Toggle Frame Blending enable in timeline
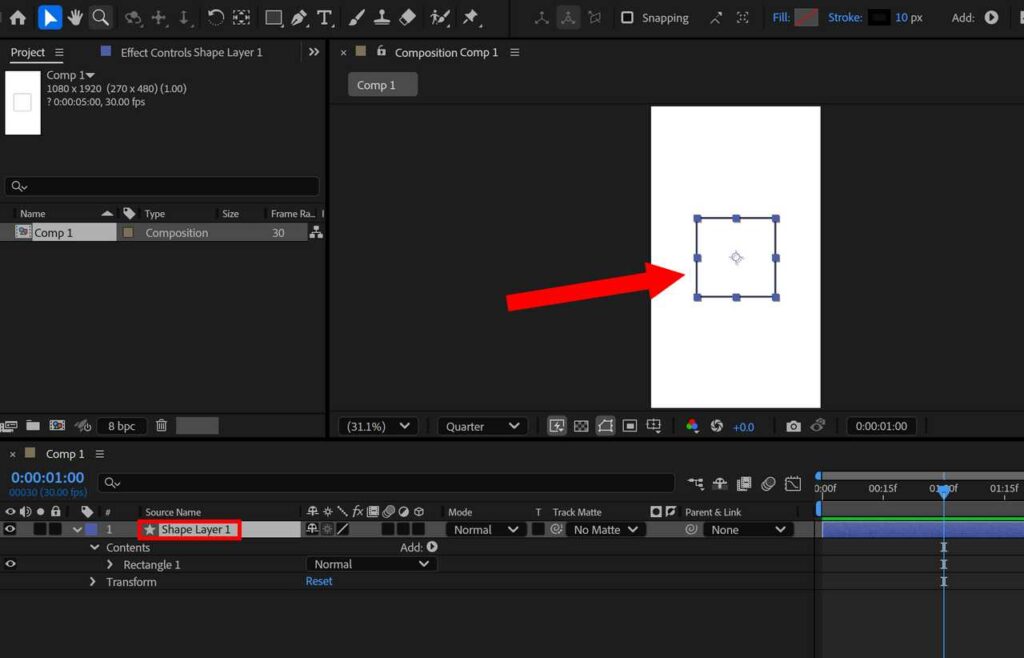 click(x=744, y=484)
